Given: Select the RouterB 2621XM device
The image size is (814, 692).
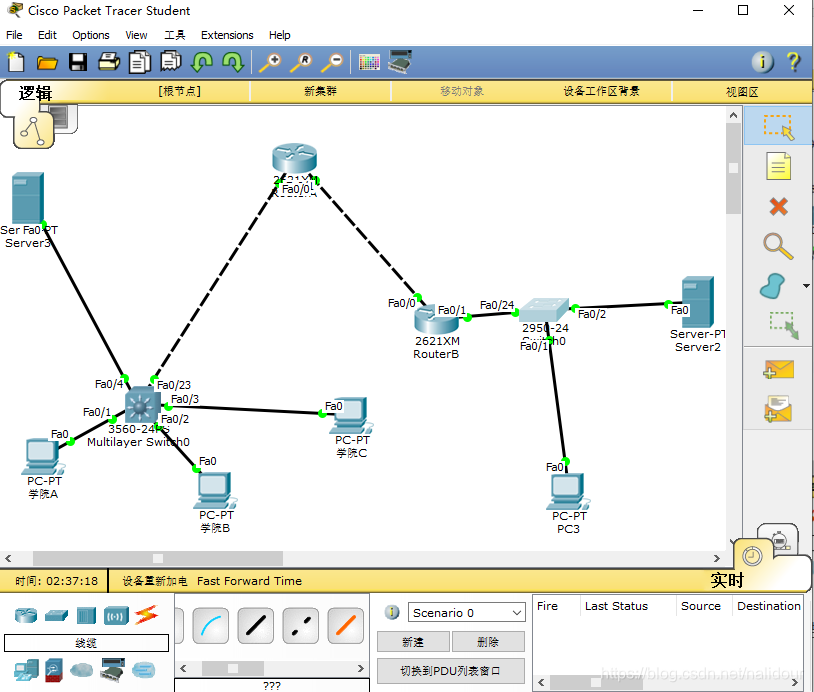Looking at the screenshot, I should [437, 319].
